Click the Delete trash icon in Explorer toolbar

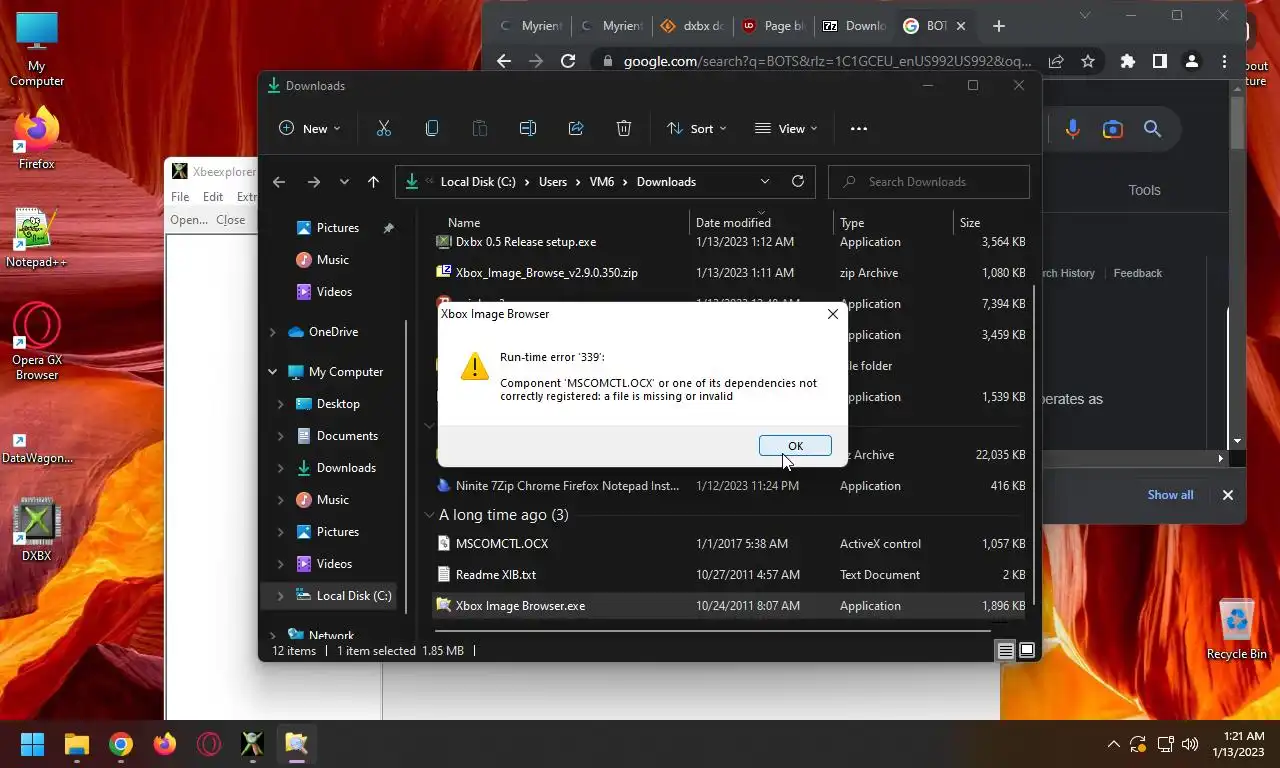click(624, 128)
